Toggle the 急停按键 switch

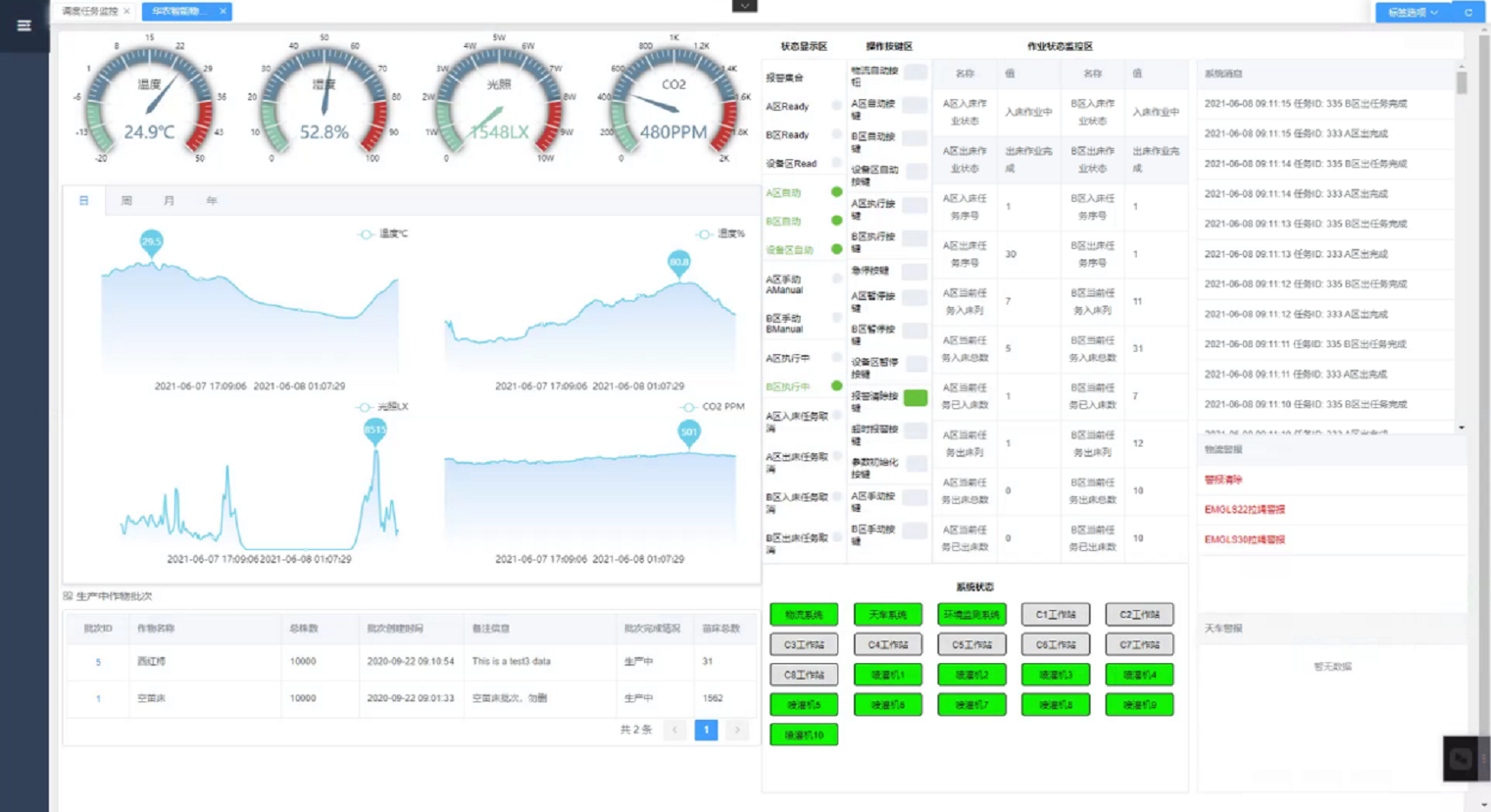click(x=915, y=272)
